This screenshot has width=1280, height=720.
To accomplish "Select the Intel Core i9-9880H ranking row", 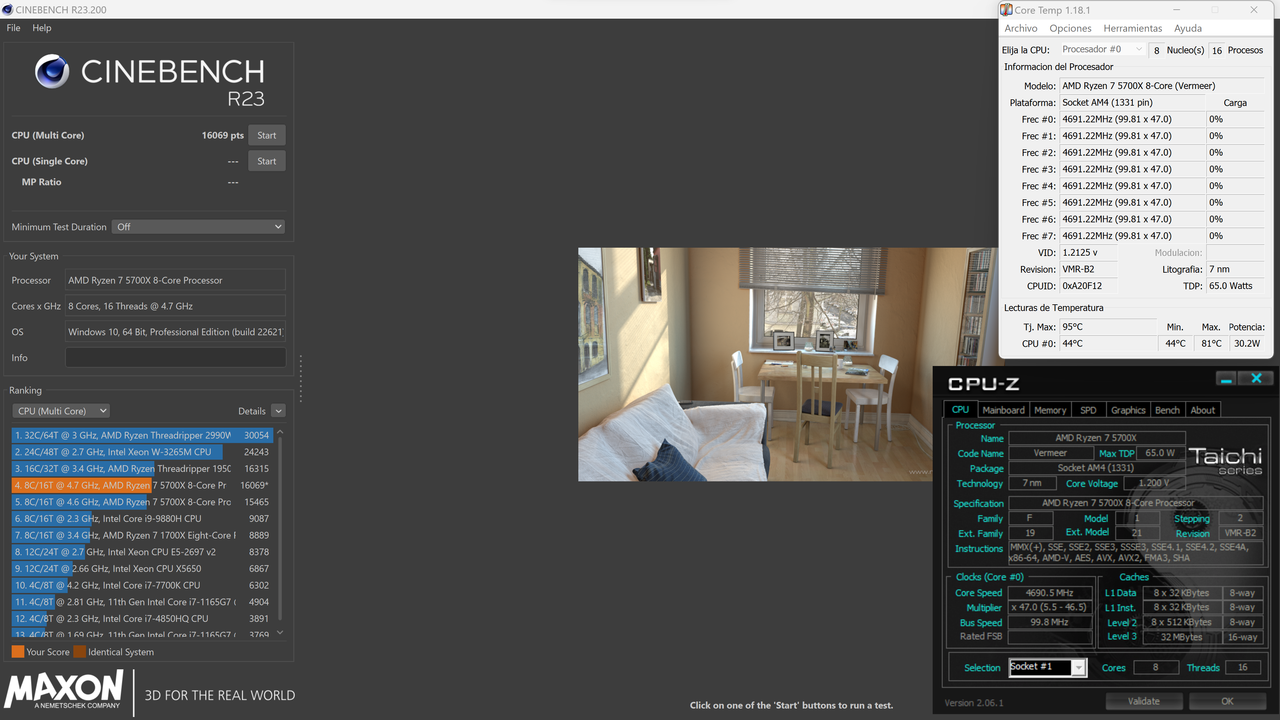I will point(142,518).
